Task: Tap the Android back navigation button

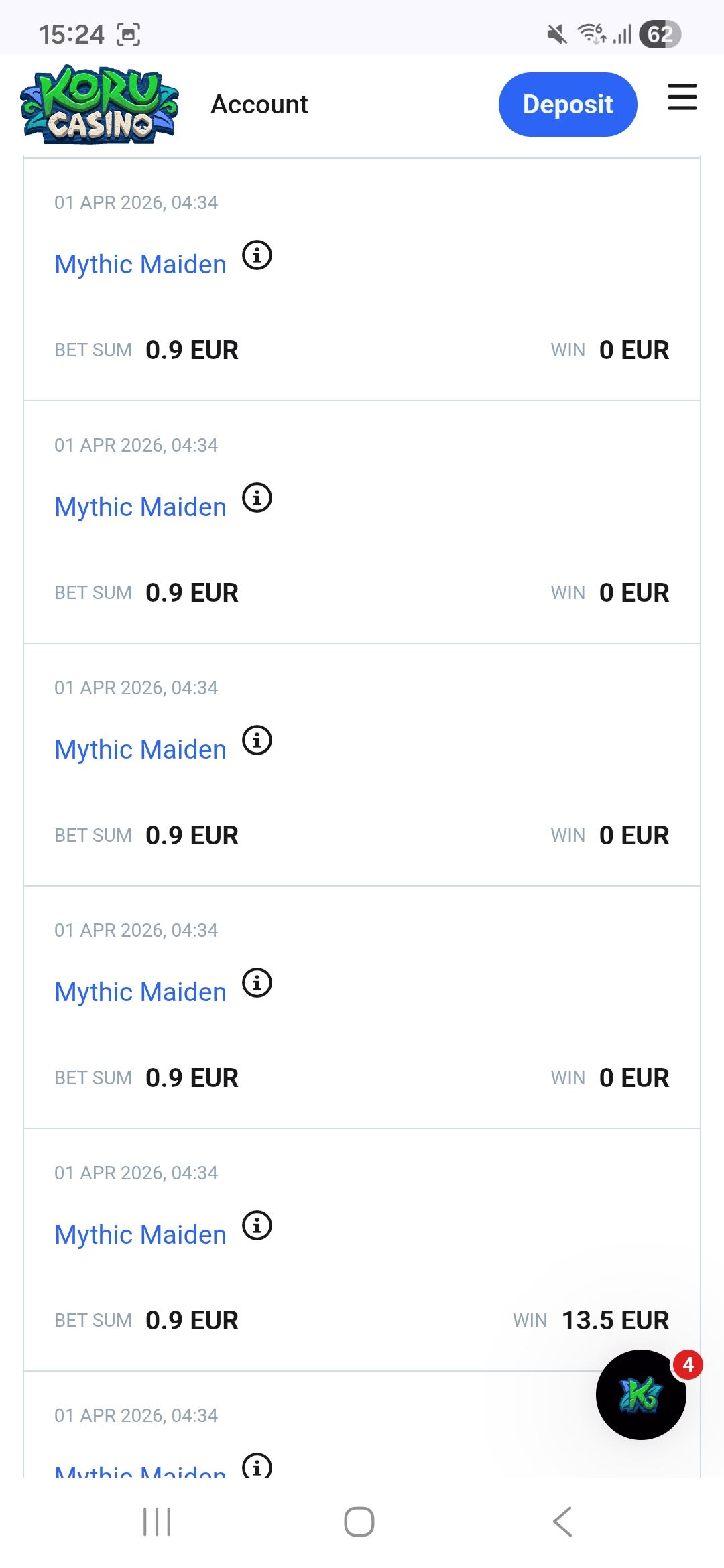Action: 562,1522
